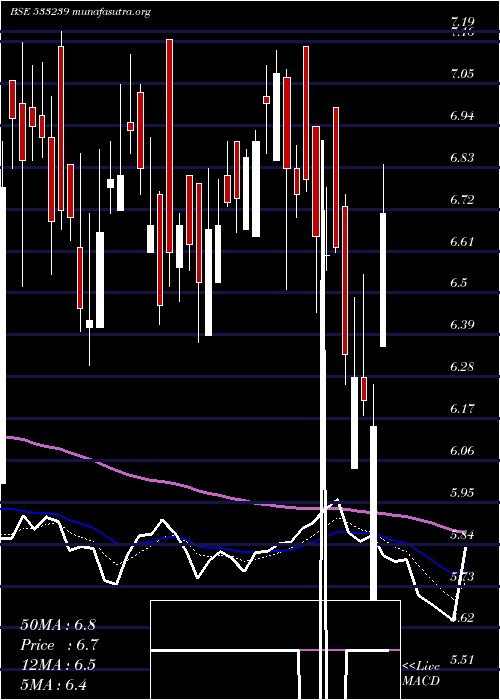Select the 6.39 price axis label
This screenshot has width=500, height=700.
pyautogui.click(x=462, y=325)
